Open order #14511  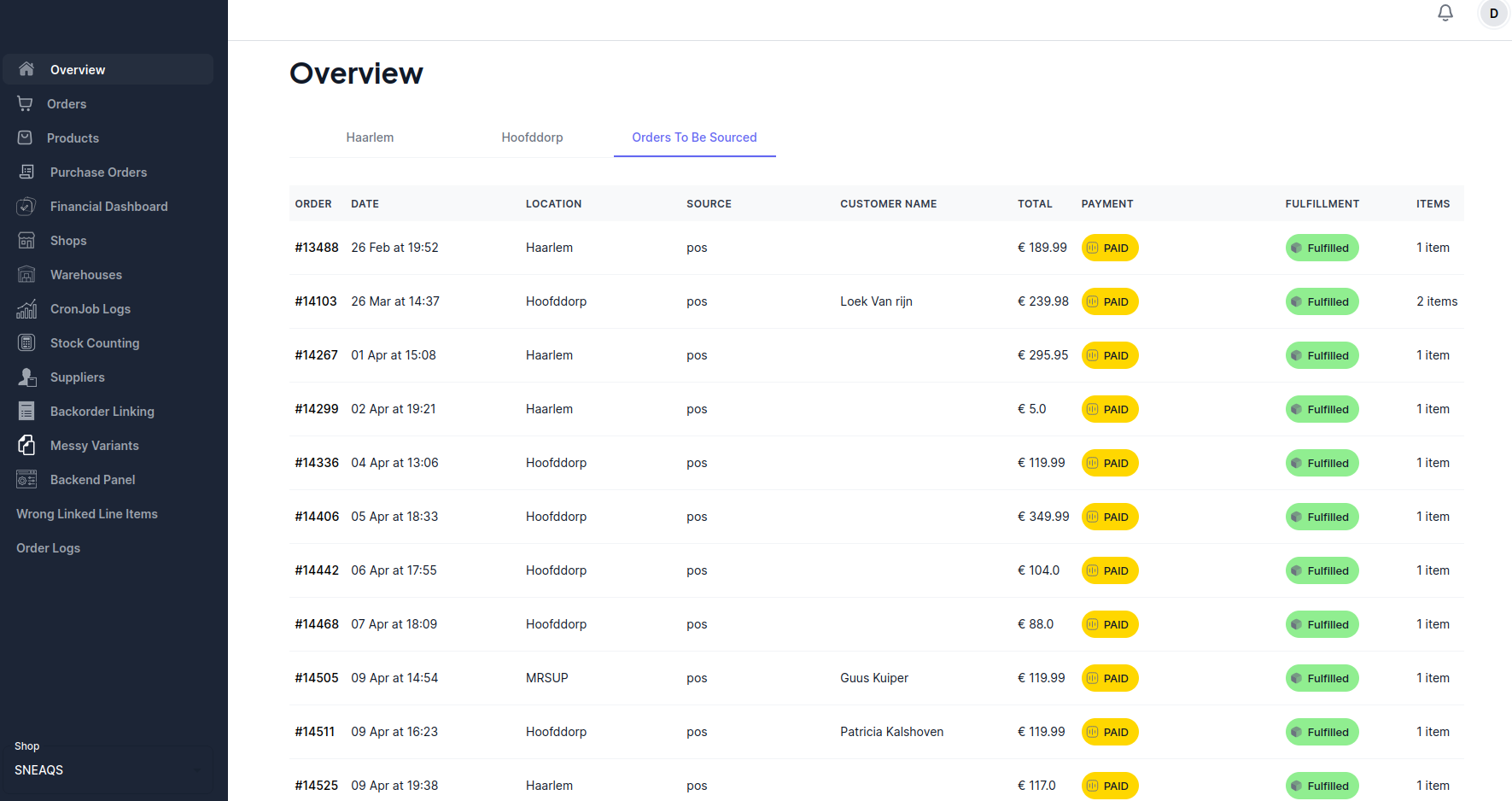[x=314, y=732]
